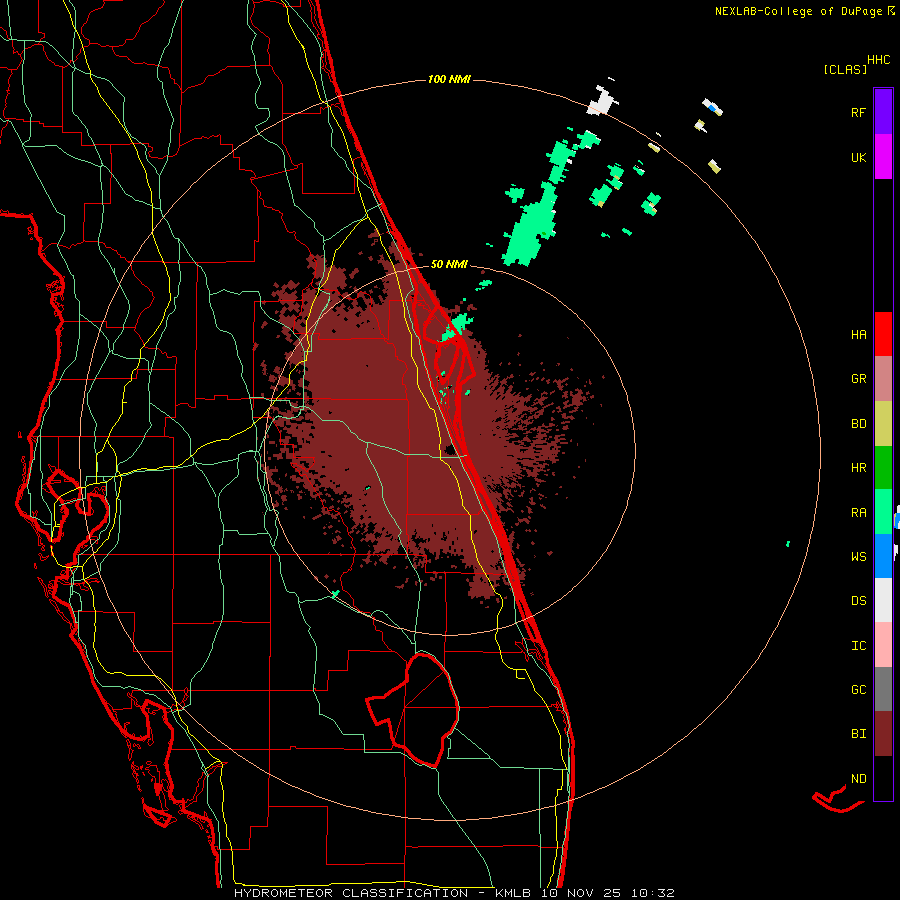Click the BD legend label
This screenshot has width=900, height=900.
[x=859, y=424]
